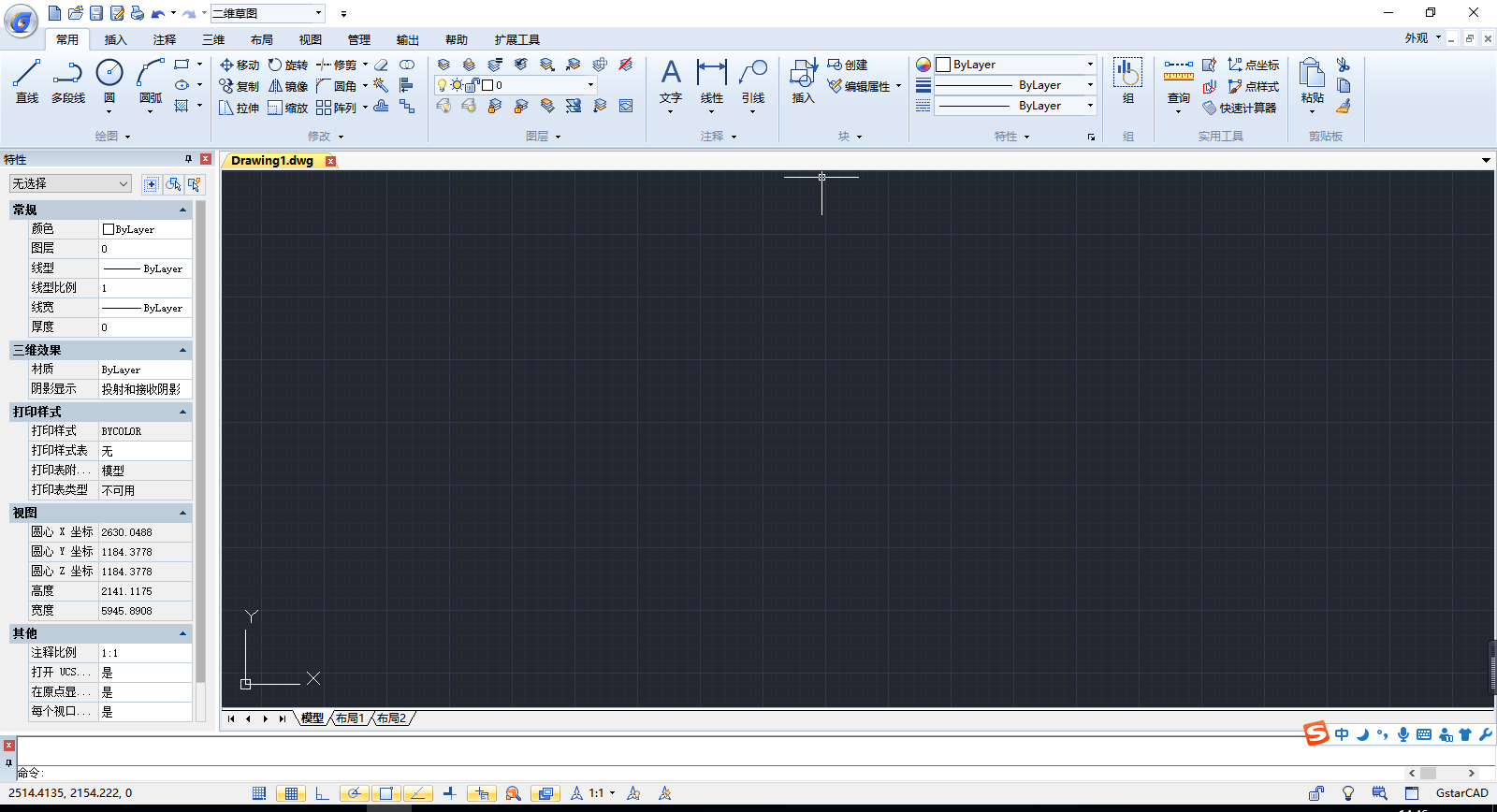This screenshot has width=1497, height=812.
Task: Toggle lineweight display in status bar
Action: click(x=449, y=793)
